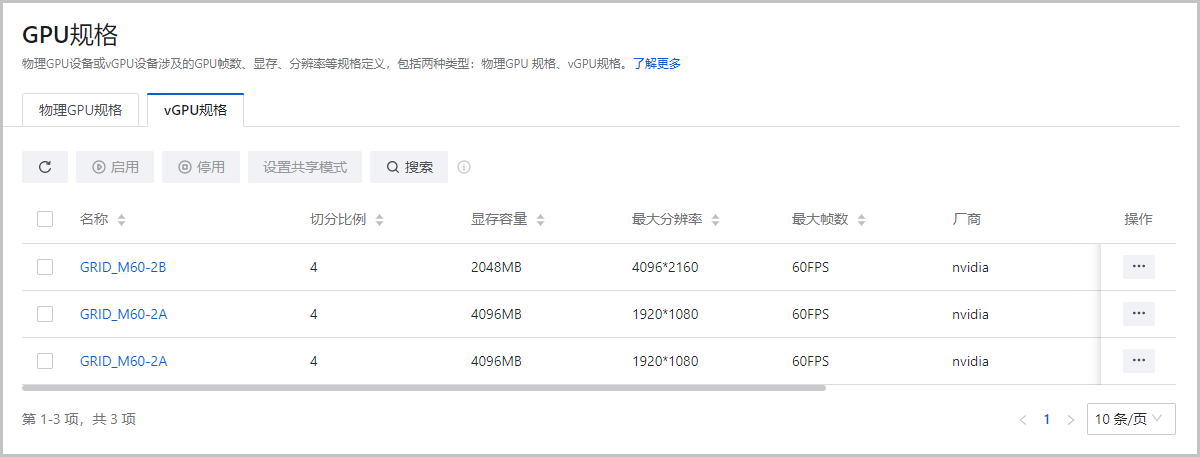Screen dimensions: 1200x457
Task: Click the refresh icon button
Action: (45, 167)
